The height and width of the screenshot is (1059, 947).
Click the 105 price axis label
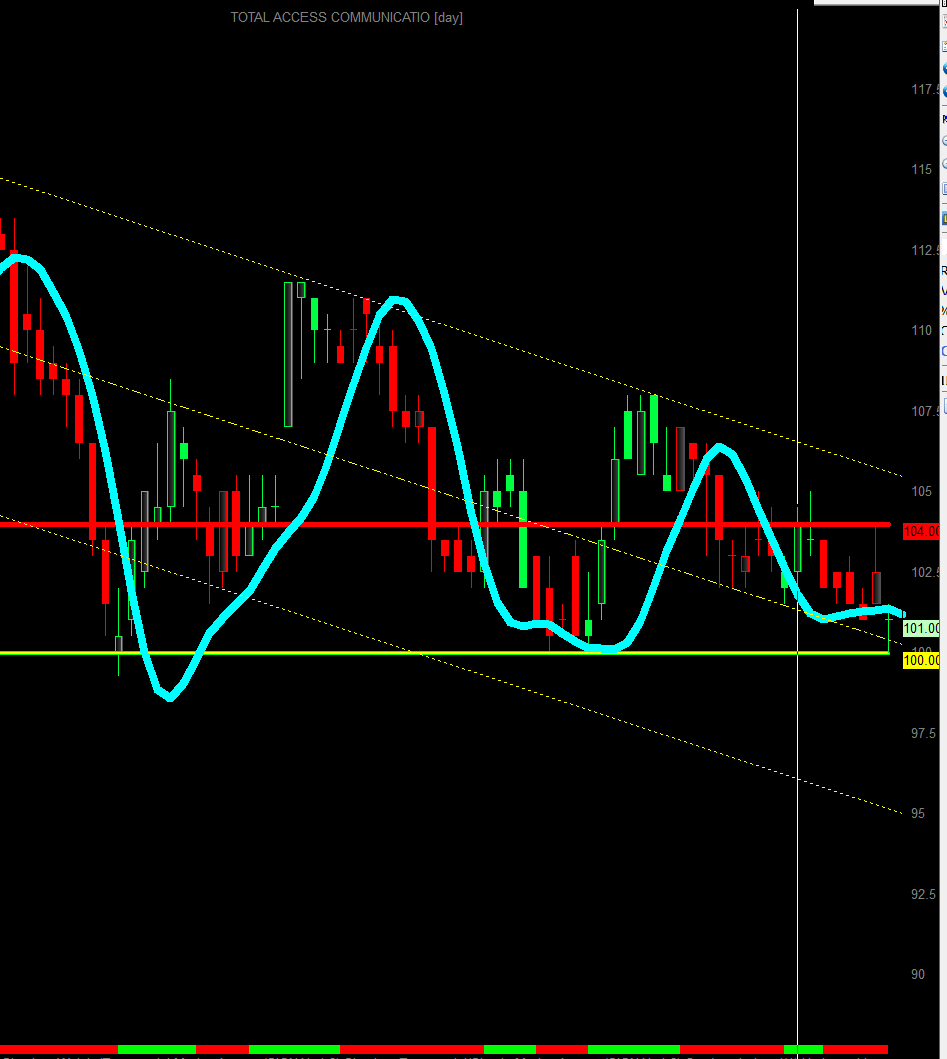click(921, 491)
